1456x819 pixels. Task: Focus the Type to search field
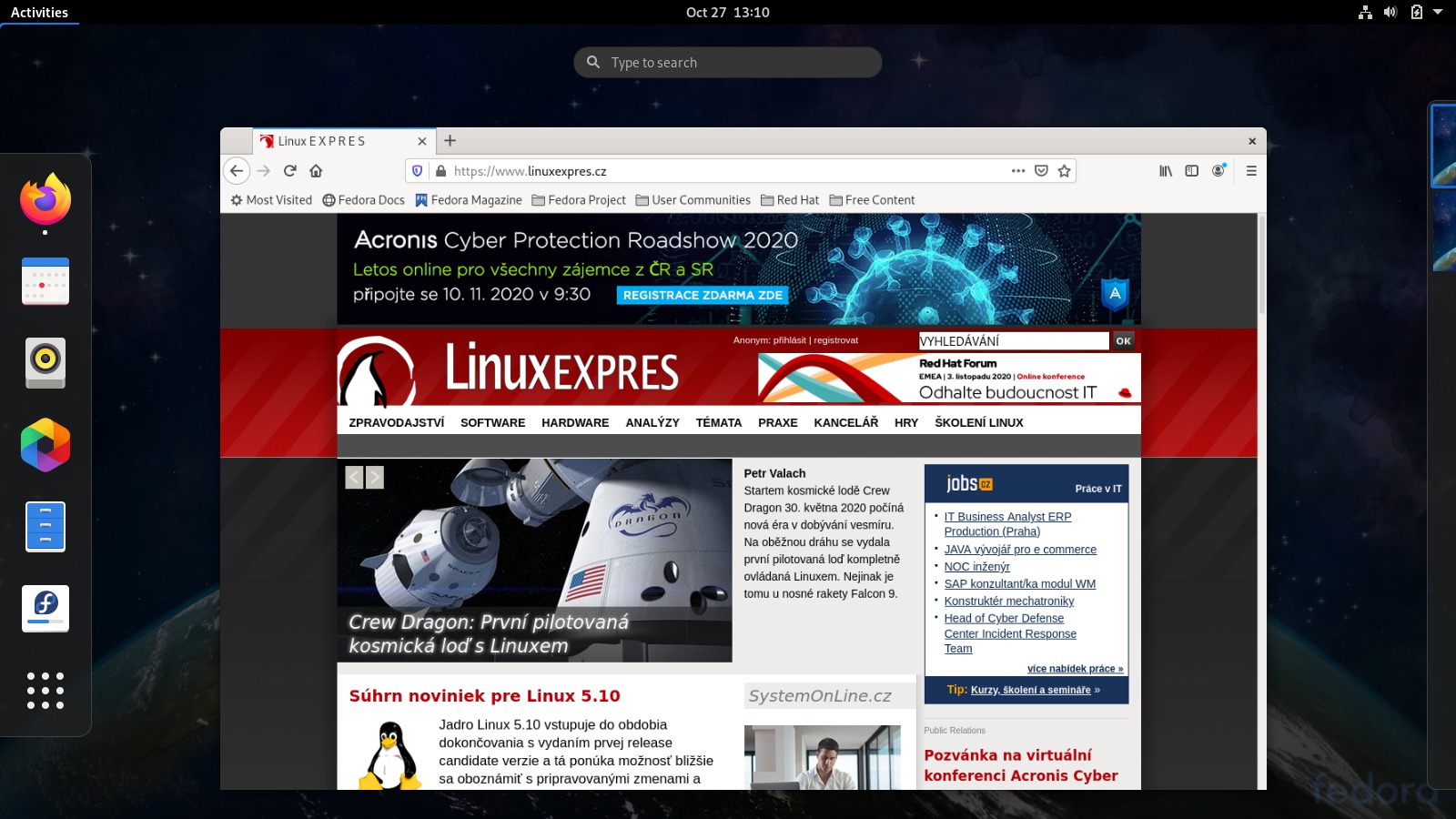click(x=728, y=63)
